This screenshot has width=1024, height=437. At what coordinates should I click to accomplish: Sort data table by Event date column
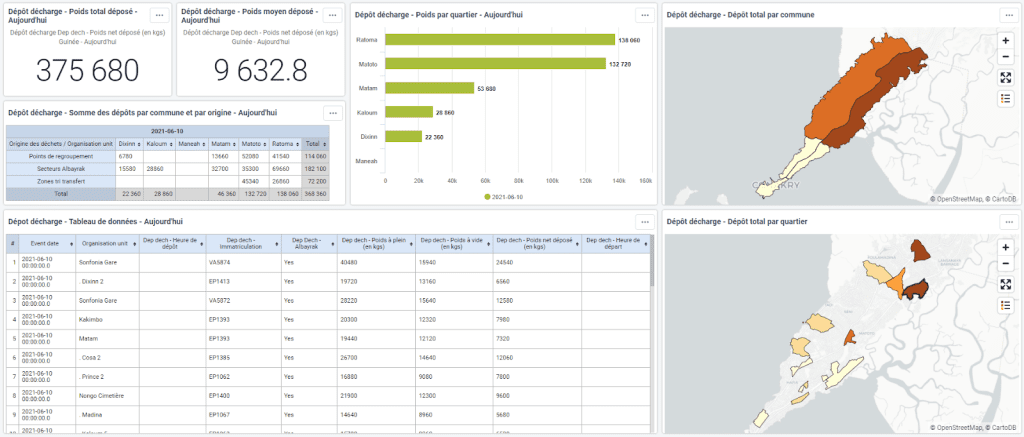point(45,243)
